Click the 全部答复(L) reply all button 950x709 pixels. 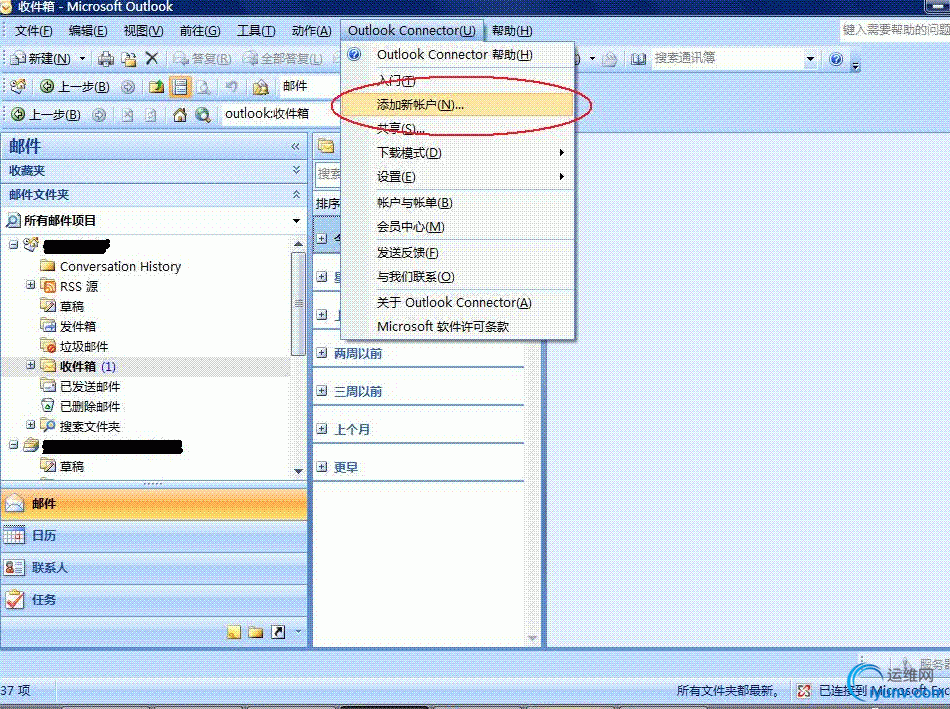point(282,59)
